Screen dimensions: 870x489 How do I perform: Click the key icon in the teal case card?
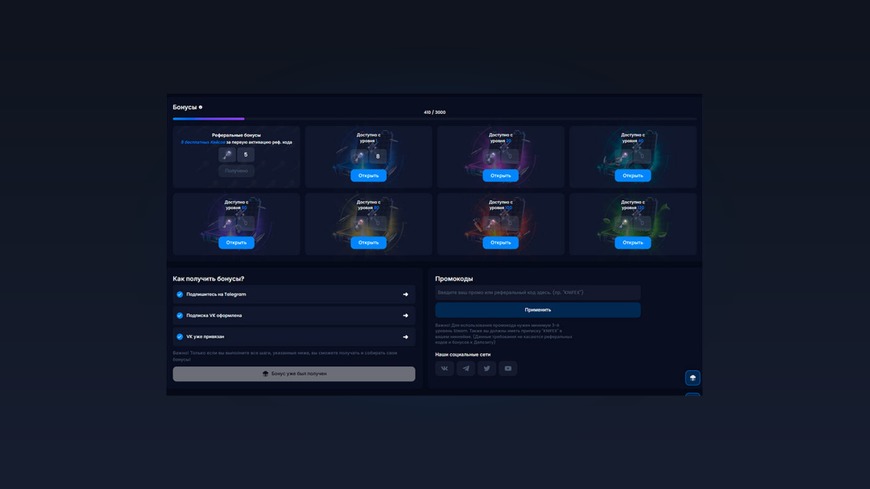(x=624, y=156)
